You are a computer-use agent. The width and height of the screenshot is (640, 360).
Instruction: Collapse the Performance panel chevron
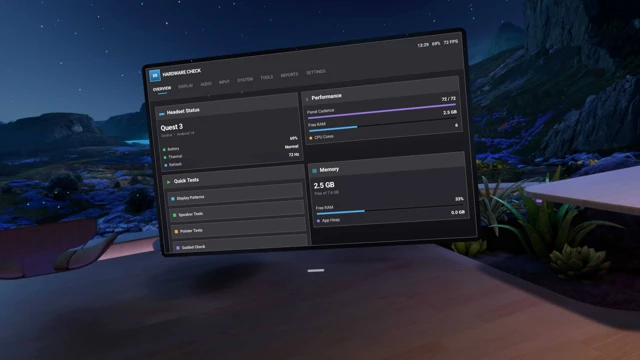[x=307, y=99]
